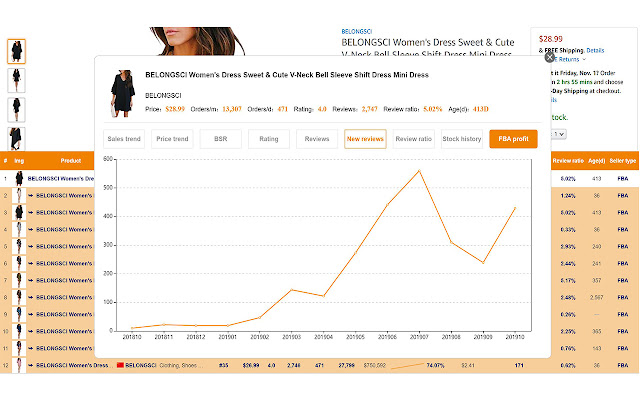Screen dimensions: 640x400
Task: Open the quantity dropdown
Action: tap(559, 134)
